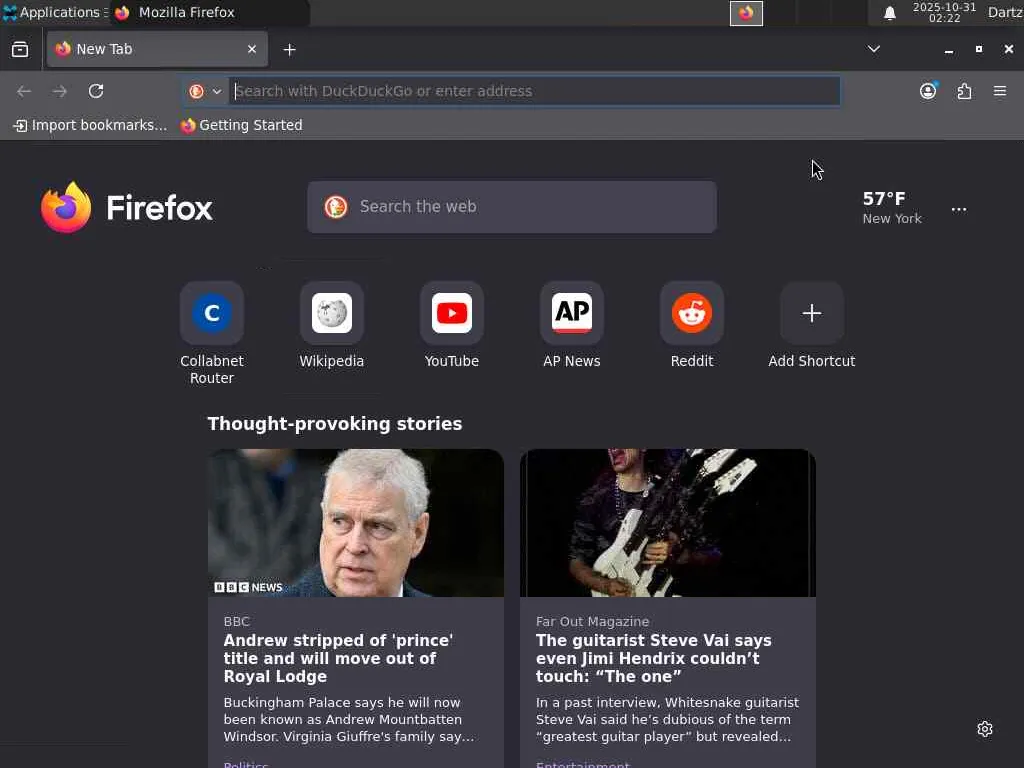Screen dimensions: 1024x768
Task: Click the Firefox logo on new tab page
Action: pyautogui.click(x=127, y=208)
